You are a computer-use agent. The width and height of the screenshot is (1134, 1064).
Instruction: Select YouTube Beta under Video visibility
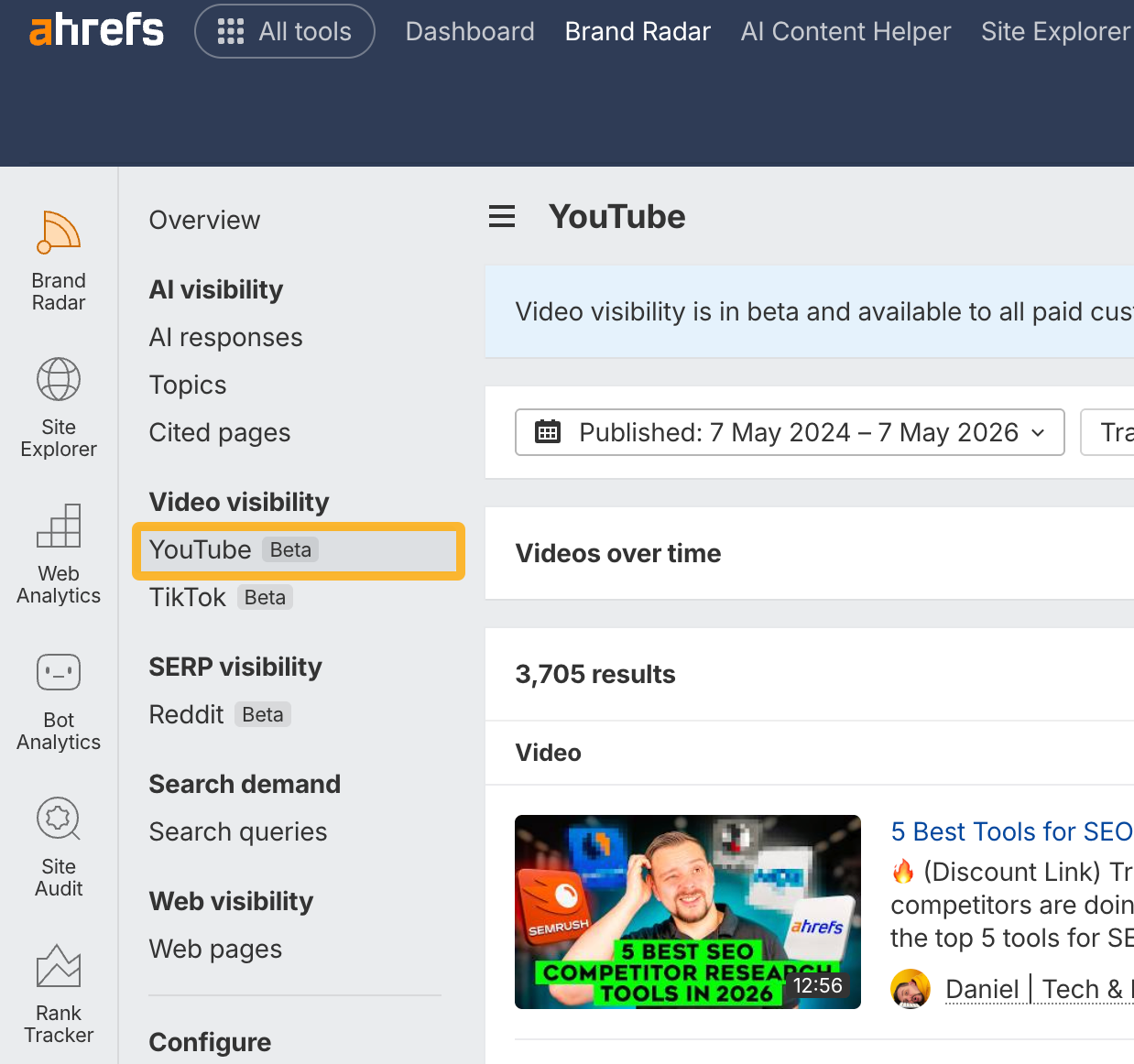tap(299, 550)
